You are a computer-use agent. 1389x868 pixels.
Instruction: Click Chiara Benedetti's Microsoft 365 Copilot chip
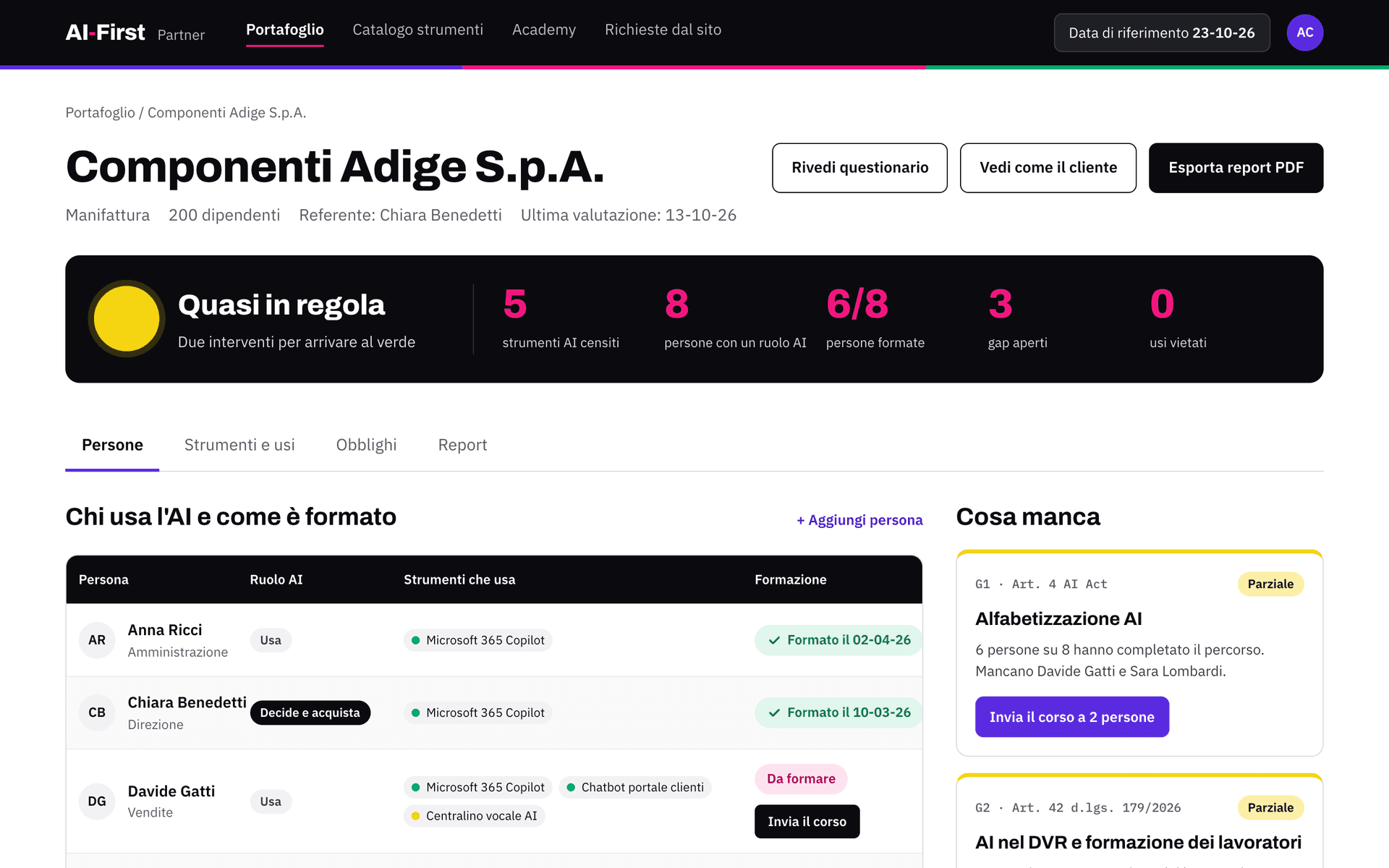click(477, 712)
